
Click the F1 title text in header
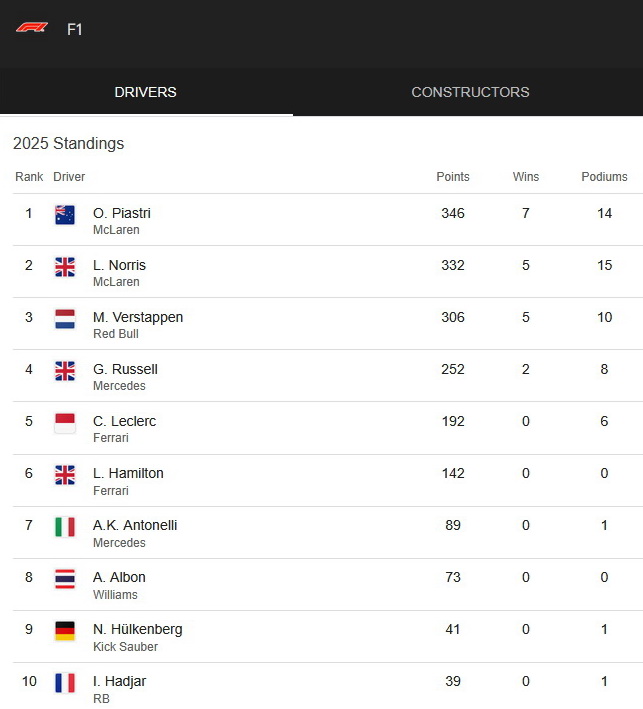click(x=75, y=29)
